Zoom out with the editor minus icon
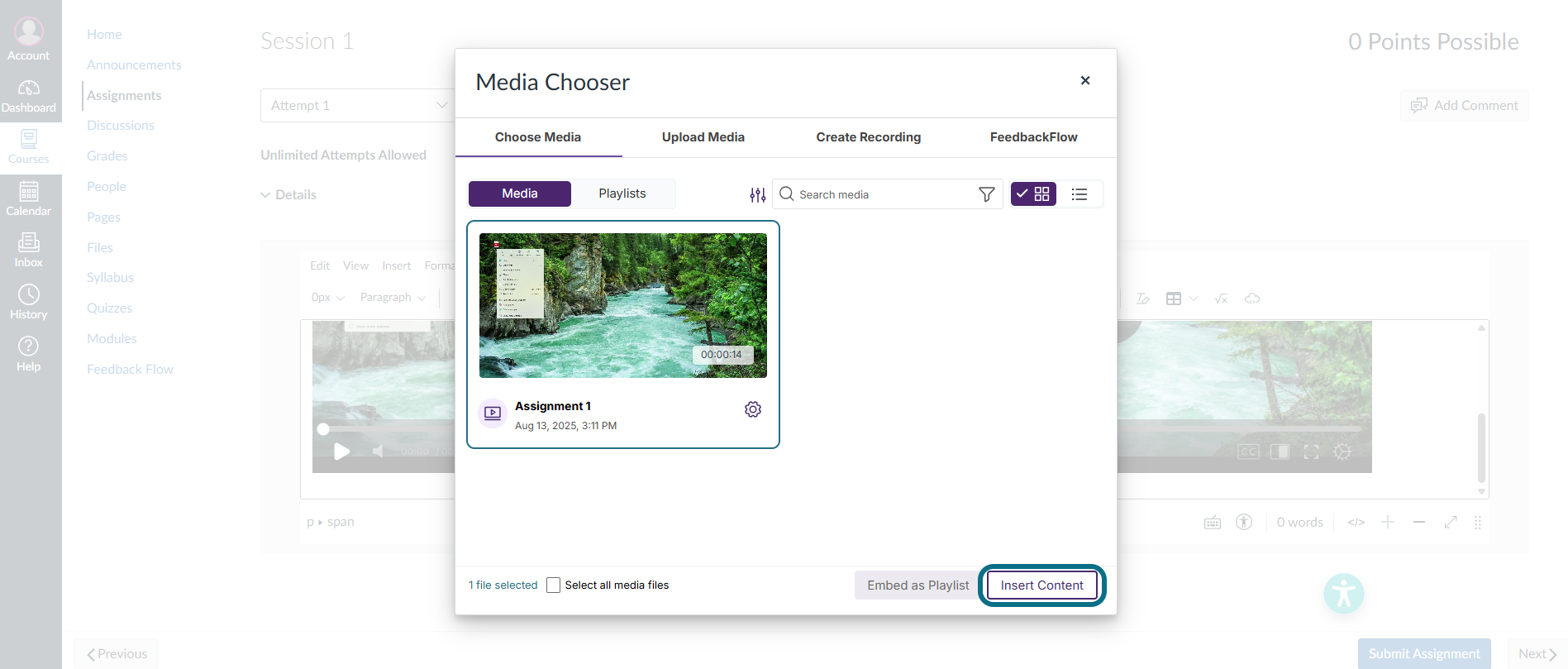The width and height of the screenshot is (1568, 669). [1419, 522]
